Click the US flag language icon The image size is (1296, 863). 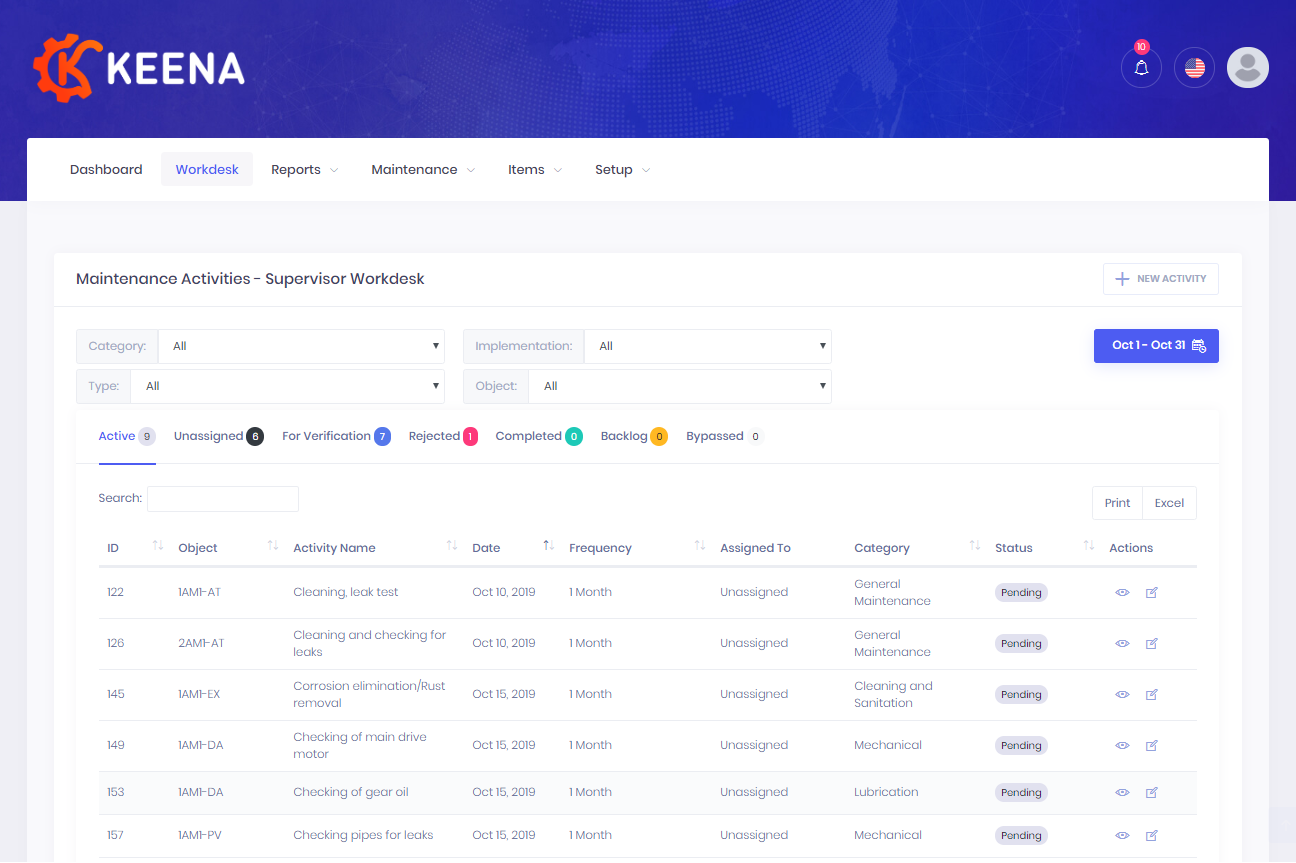pos(1194,68)
